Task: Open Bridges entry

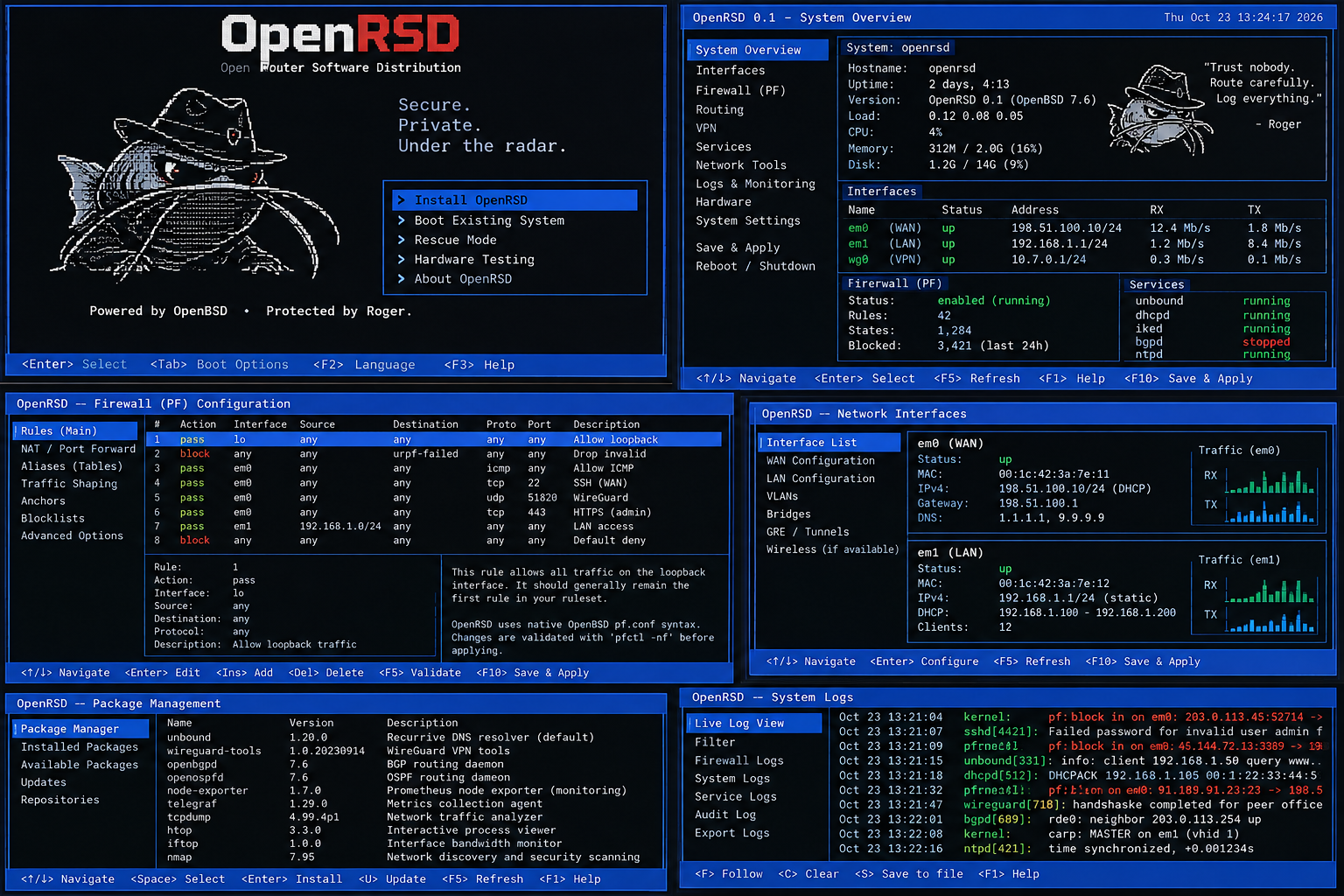Action: click(x=788, y=514)
